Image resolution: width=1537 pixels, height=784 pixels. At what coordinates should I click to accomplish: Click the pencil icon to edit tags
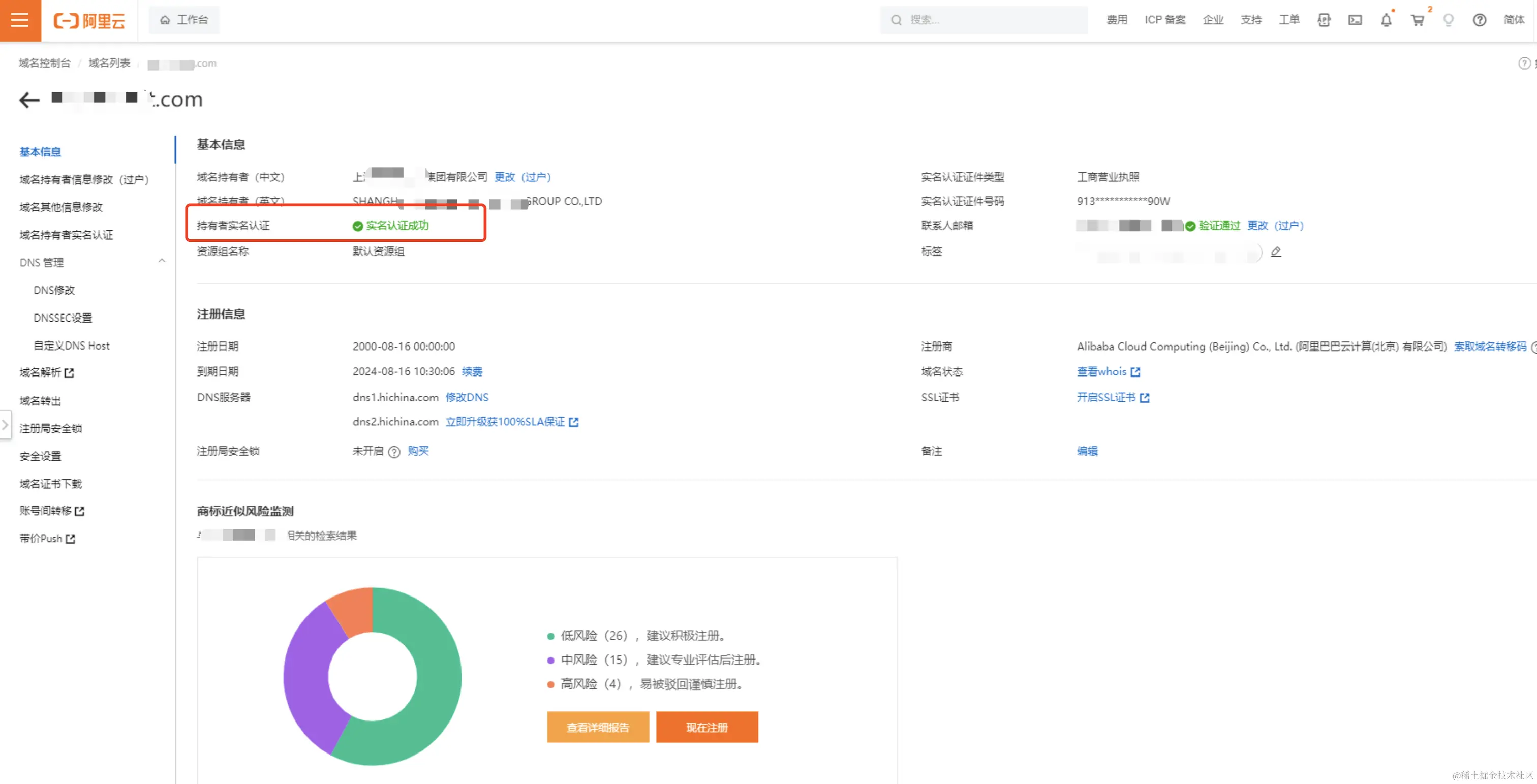1276,252
